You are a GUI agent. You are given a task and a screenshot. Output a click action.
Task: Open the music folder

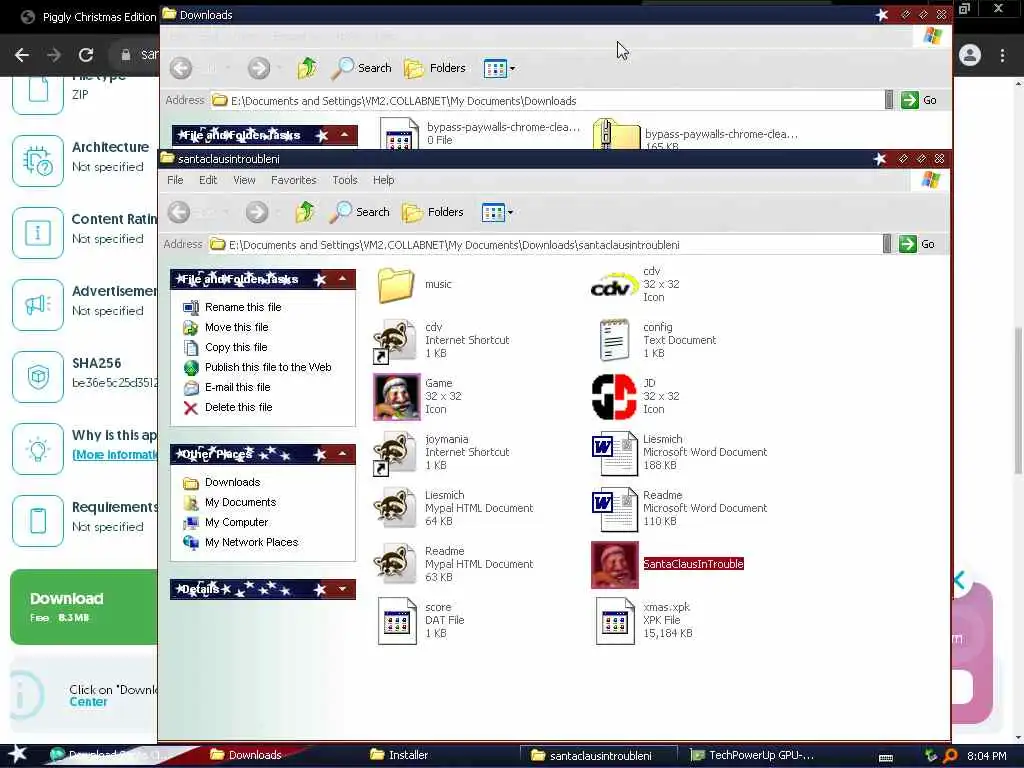(396, 285)
